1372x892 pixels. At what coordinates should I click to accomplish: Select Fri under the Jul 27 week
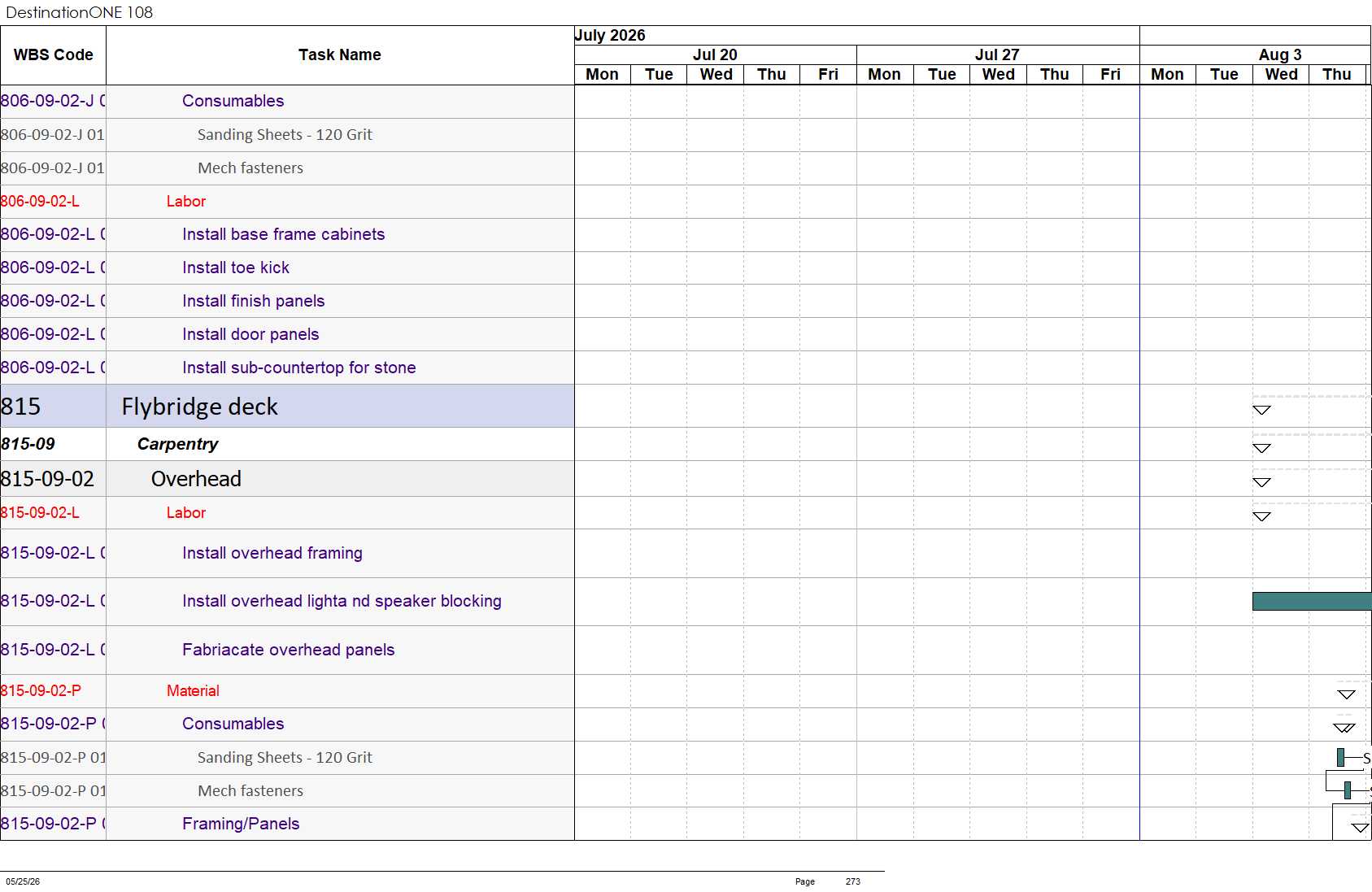(x=1111, y=75)
